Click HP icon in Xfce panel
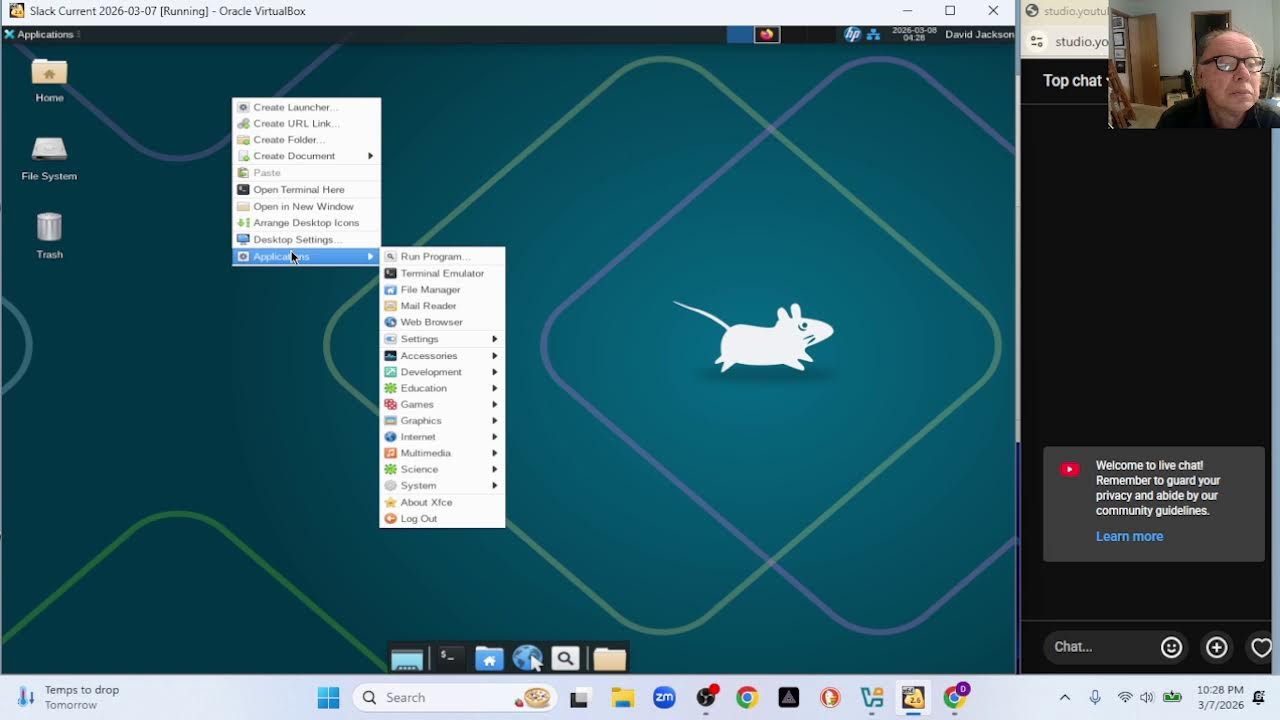This screenshot has width=1280, height=720. [852, 34]
